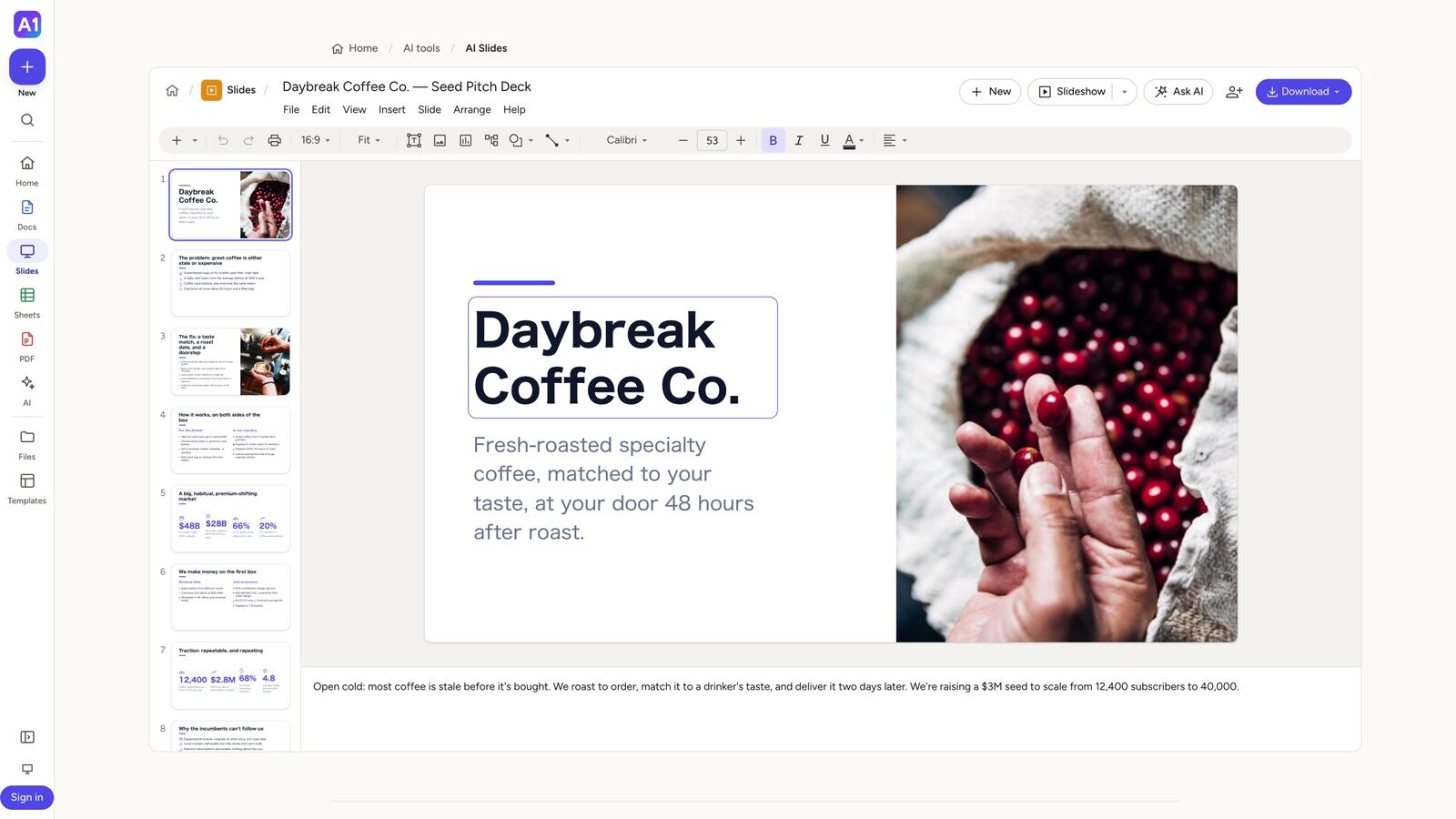Open the text color picker
Viewport: 1456px width, 819px height.
click(853, 140)
